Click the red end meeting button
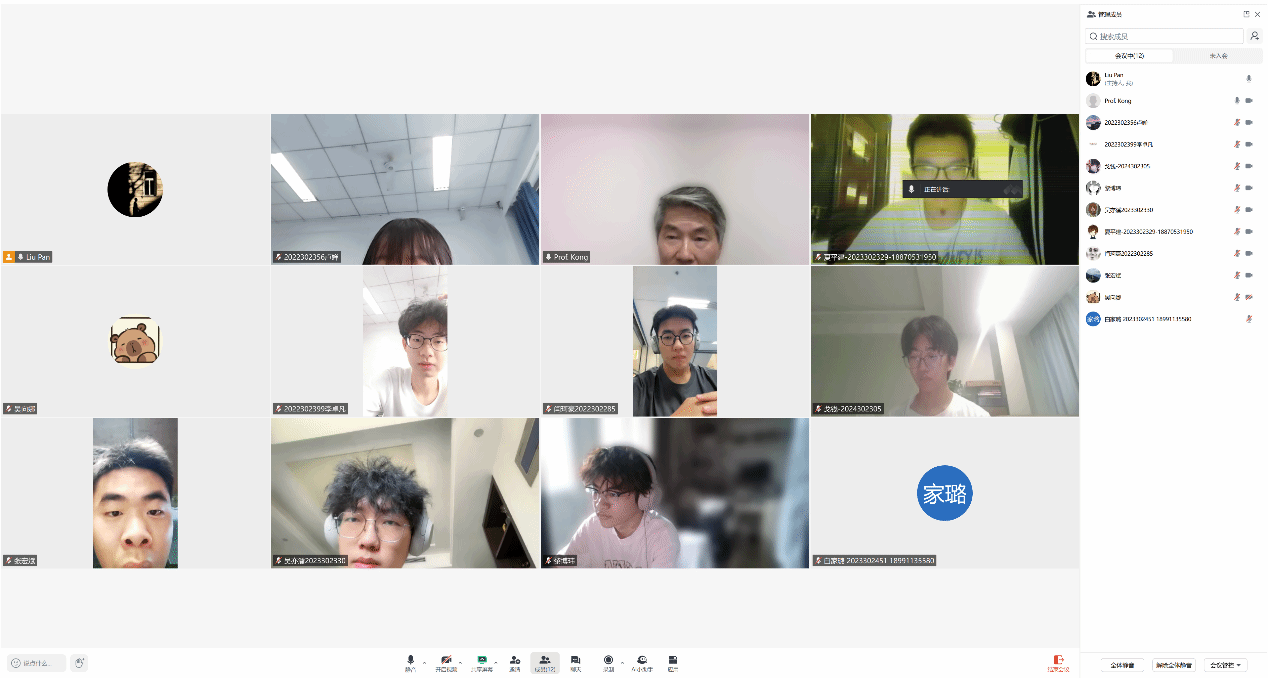 1058,662
